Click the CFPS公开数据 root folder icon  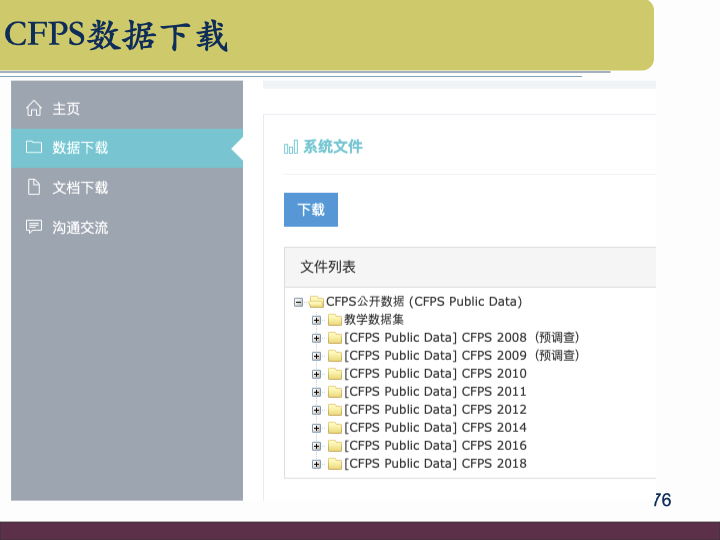(316, 302)
